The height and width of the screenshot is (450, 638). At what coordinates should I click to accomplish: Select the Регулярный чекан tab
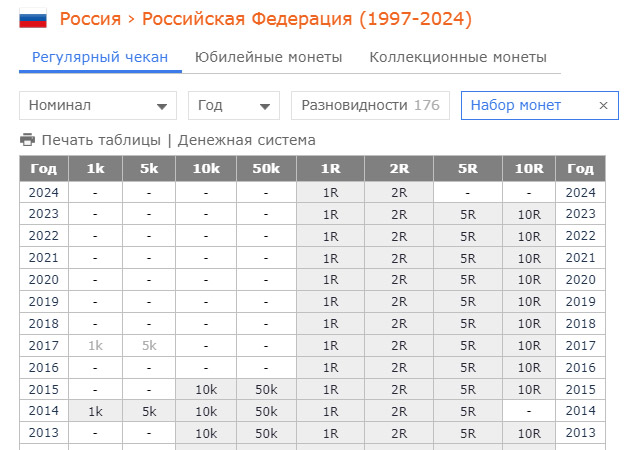100,57
